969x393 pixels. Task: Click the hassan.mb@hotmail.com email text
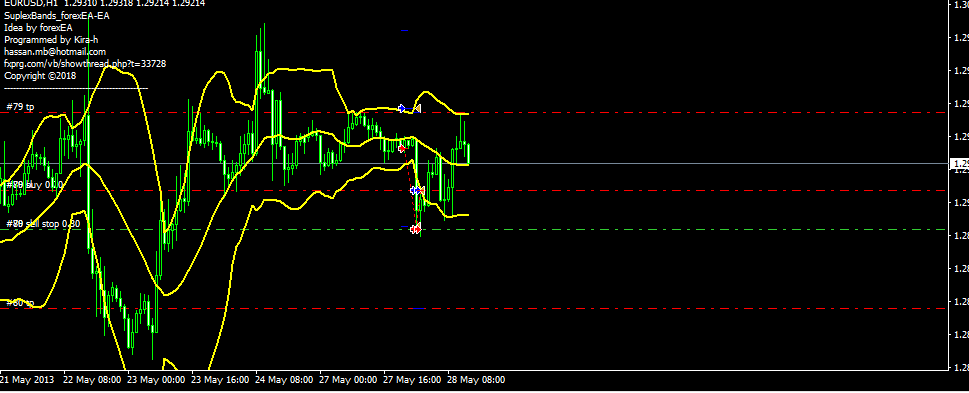click(x=55, y=52)
